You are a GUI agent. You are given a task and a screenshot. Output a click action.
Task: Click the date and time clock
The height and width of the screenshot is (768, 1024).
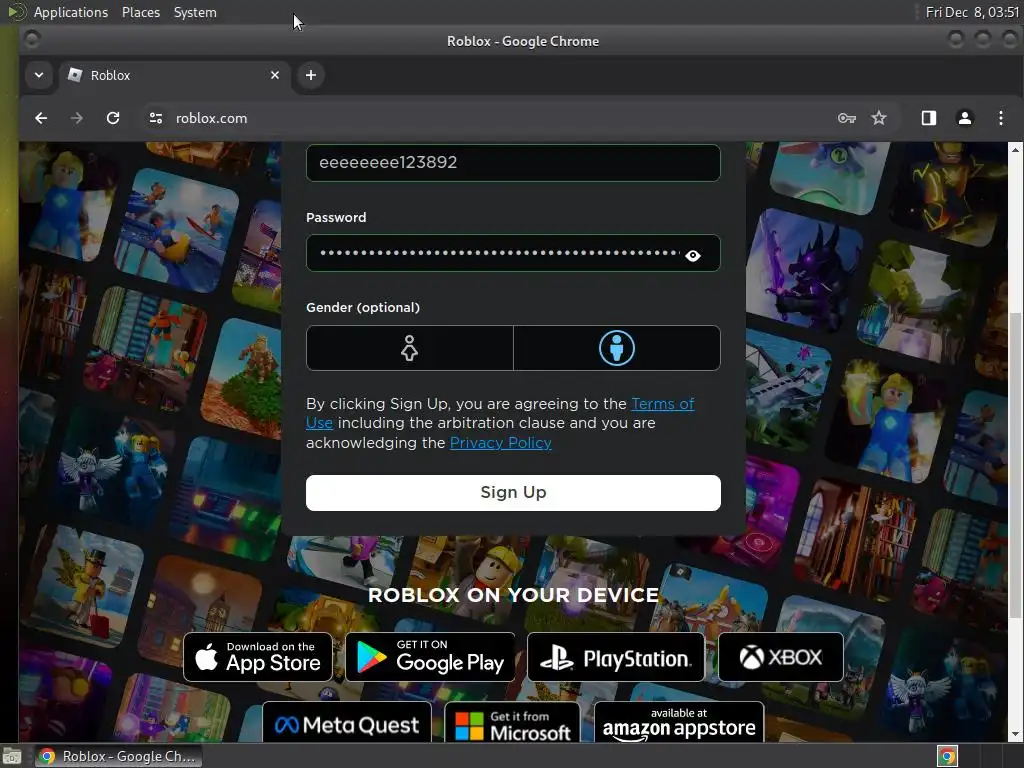972,12
